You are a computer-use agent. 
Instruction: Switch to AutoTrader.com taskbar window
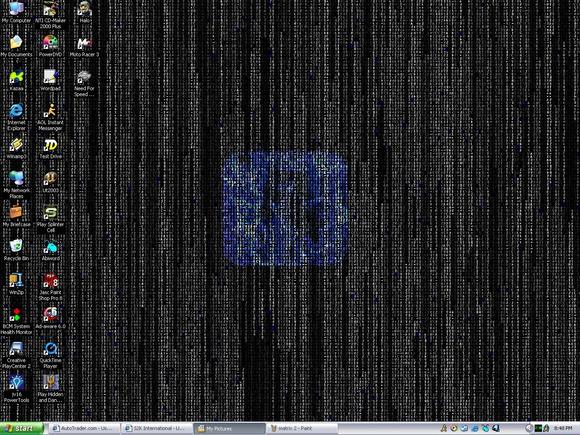pos(84,428)
